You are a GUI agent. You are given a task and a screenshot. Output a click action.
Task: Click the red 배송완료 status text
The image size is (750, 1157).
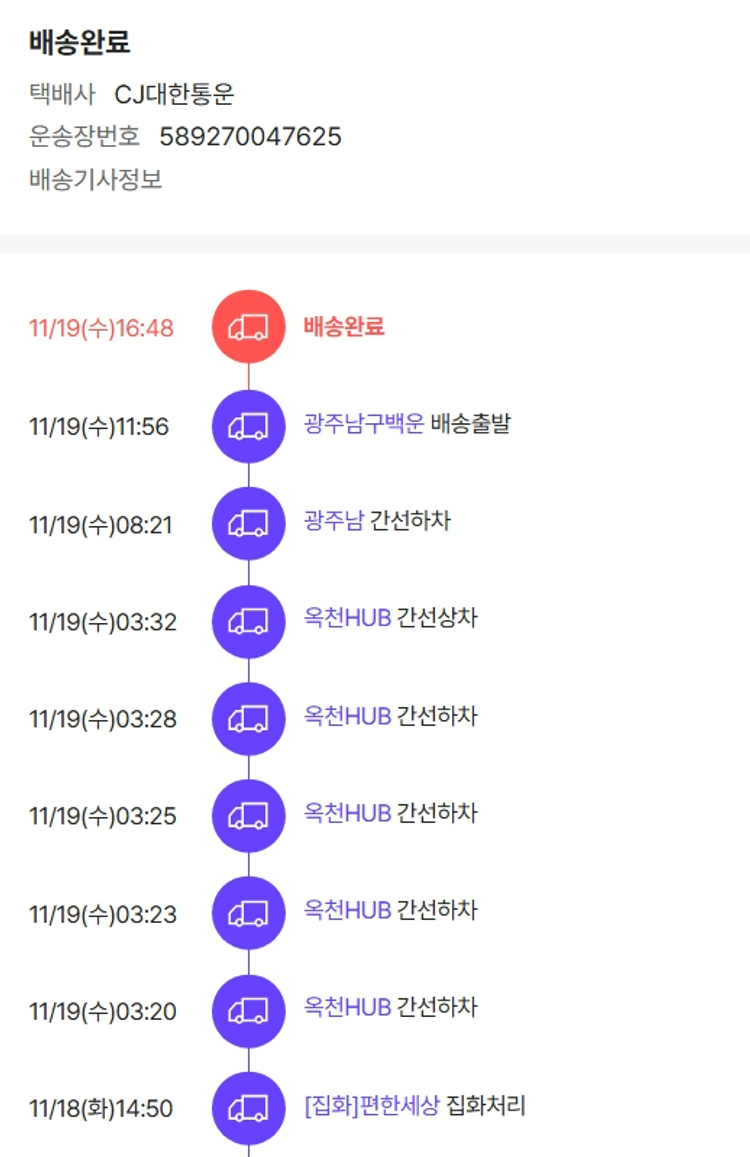point(344,326)
